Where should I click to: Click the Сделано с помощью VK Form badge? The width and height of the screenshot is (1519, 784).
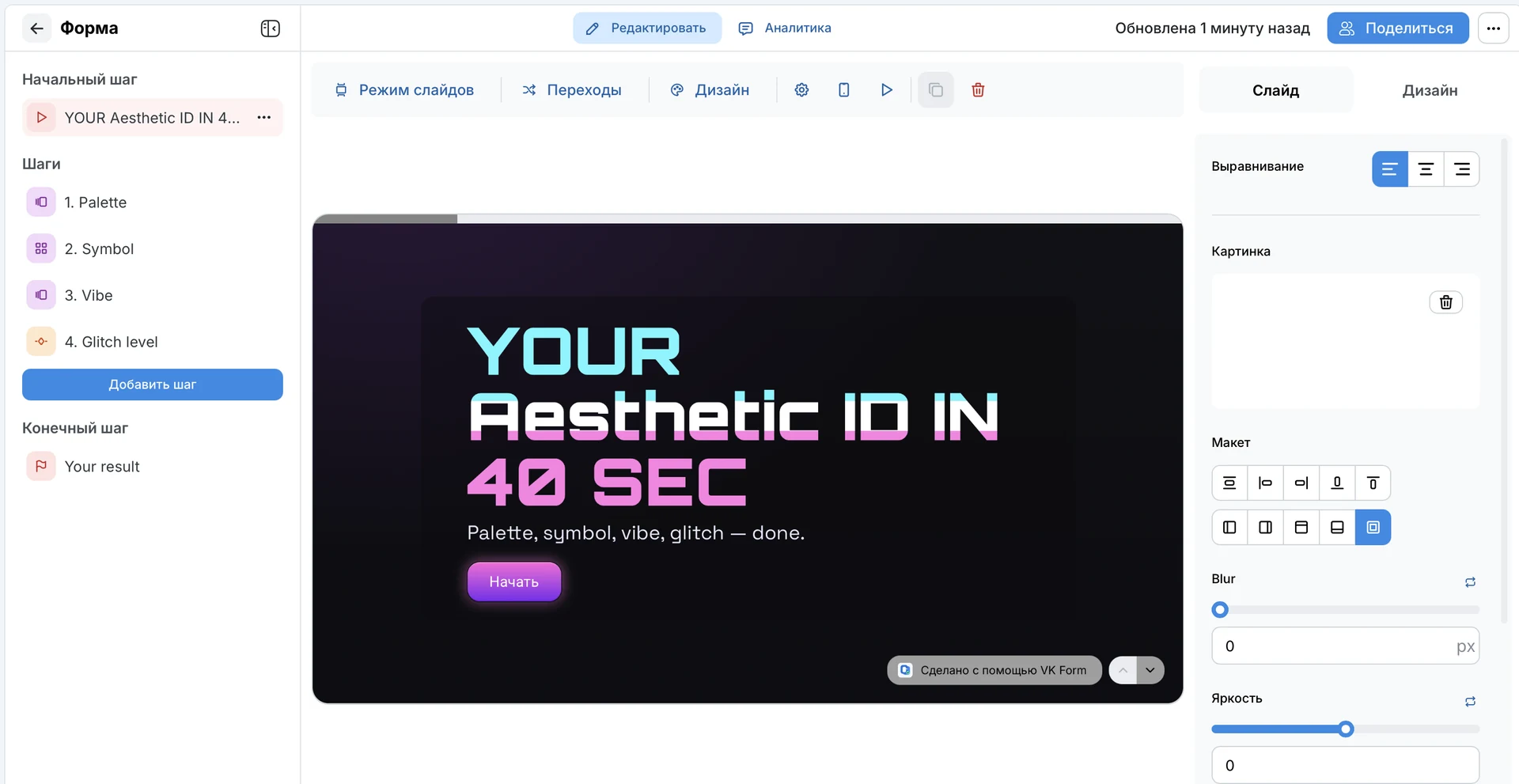click(x=994, y=670)
